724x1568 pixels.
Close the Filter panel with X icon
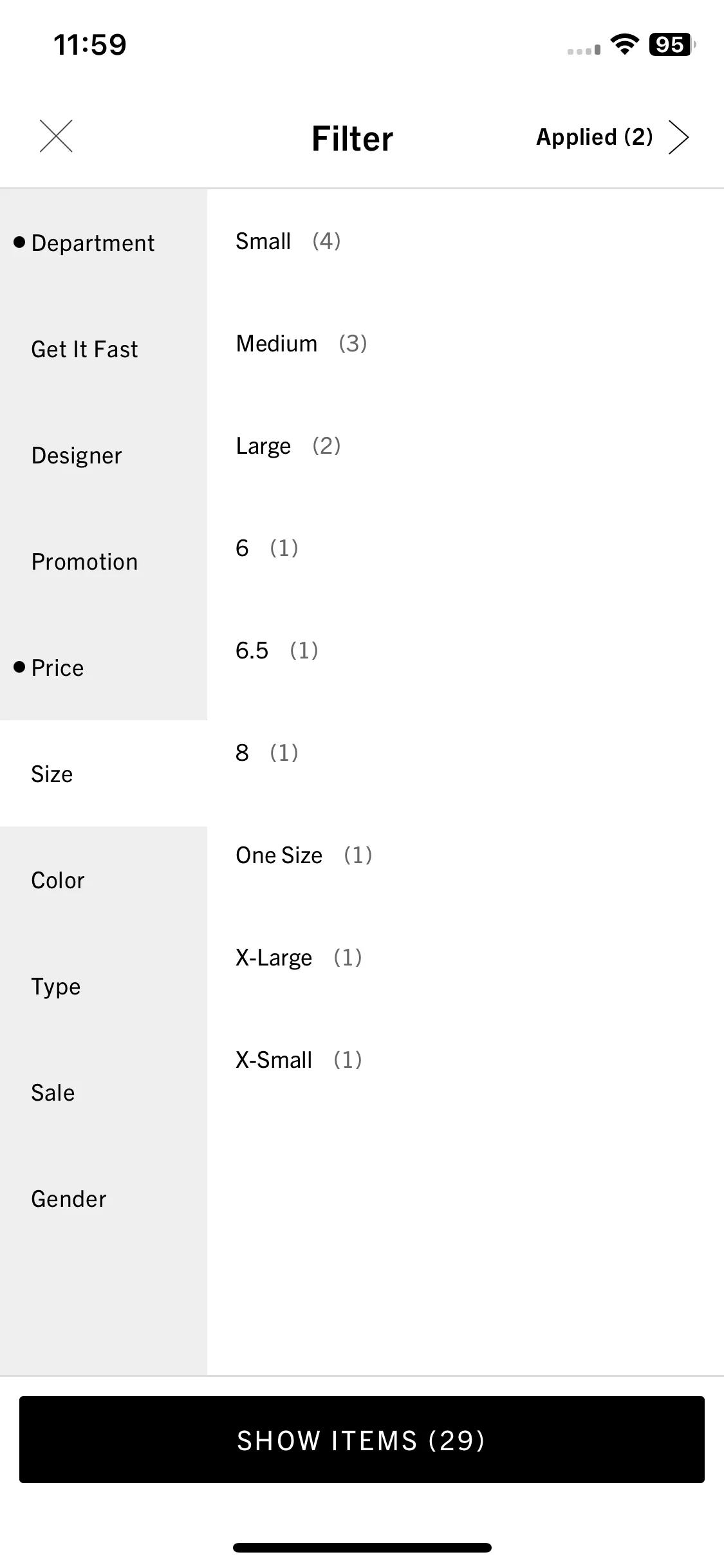[x=56, y=136]
